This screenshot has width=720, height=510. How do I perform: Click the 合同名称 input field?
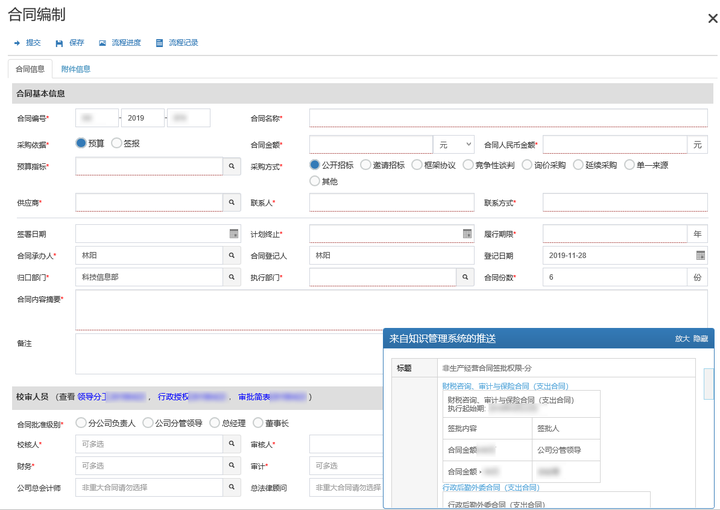[508, 118]
